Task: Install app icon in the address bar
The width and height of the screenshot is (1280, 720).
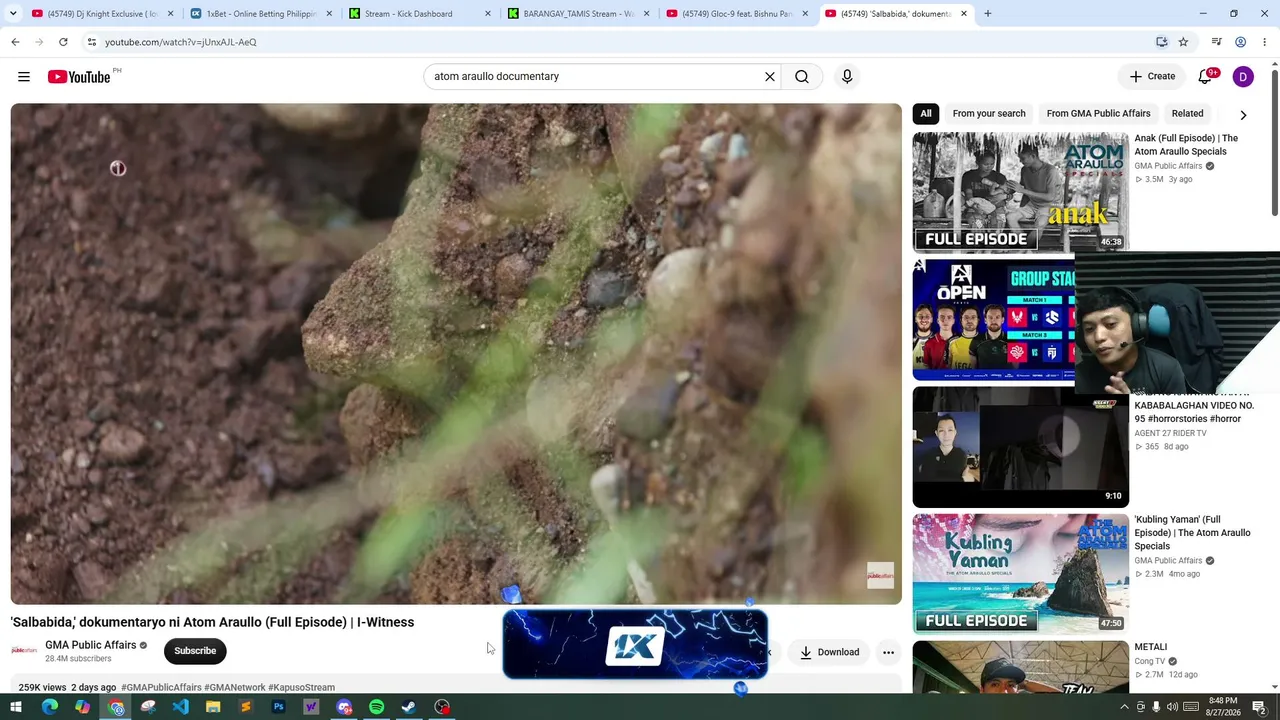Action: click(x=1161, y=42)
